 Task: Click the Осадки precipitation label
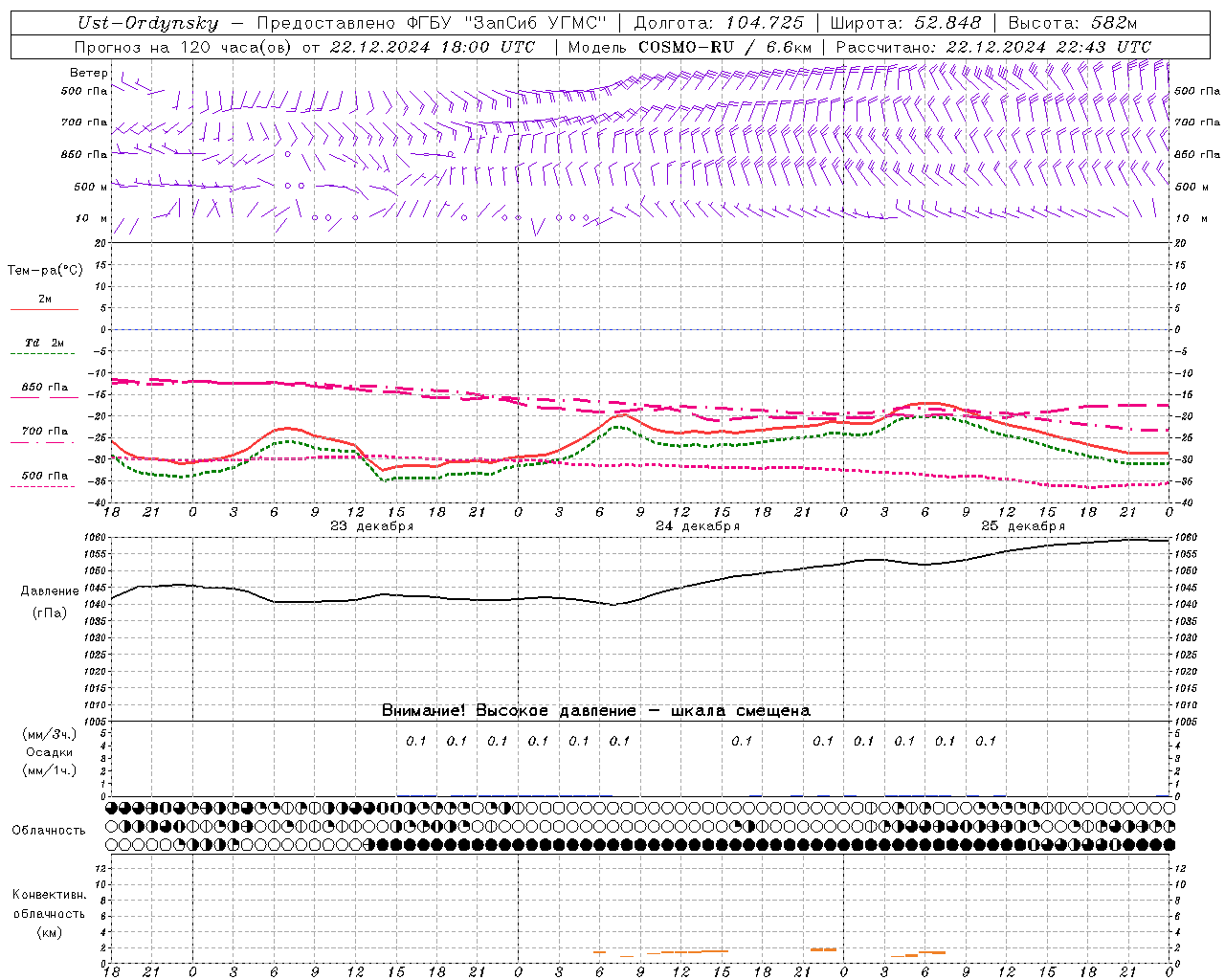[50, 752]
